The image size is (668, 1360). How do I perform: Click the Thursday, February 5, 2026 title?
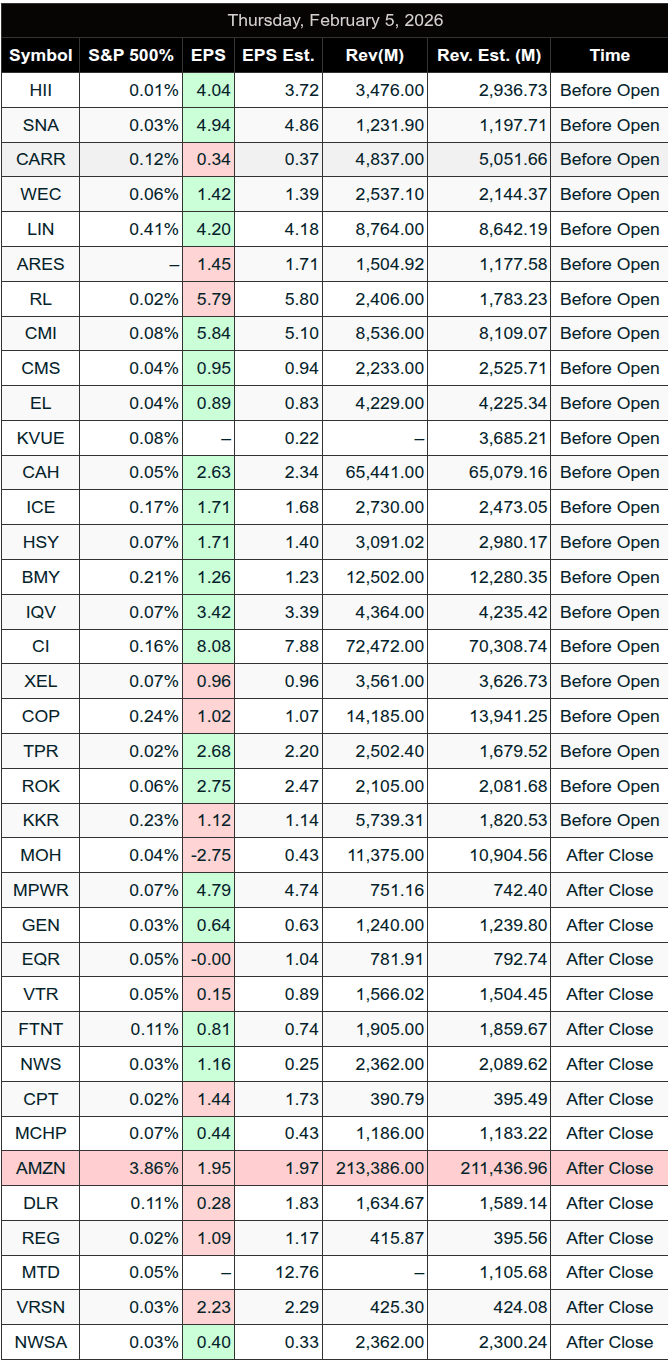pos(334,20)
